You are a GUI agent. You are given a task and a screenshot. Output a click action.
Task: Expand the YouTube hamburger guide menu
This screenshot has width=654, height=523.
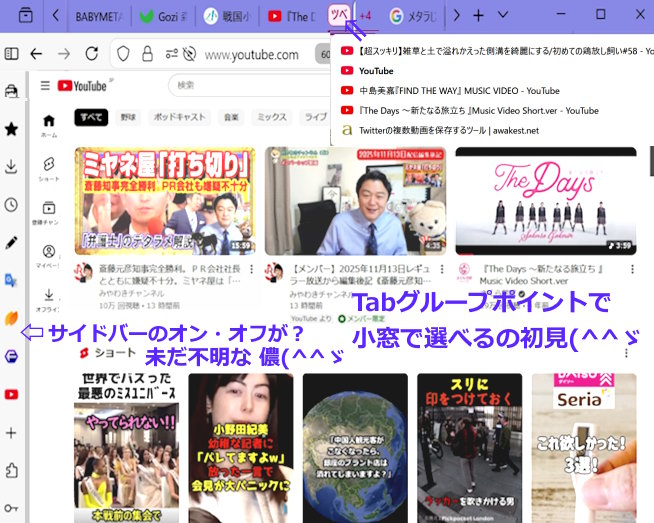44,86
